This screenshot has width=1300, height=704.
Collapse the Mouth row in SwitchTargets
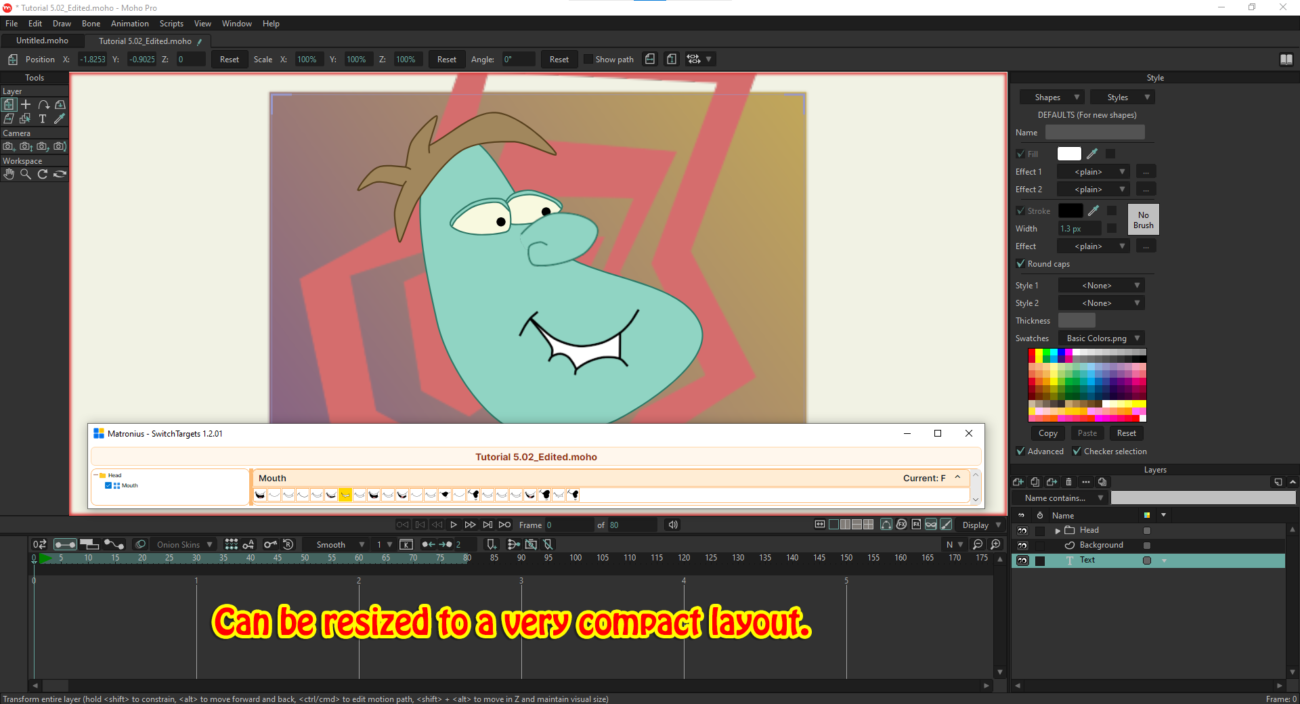click(x=957, y=478)
